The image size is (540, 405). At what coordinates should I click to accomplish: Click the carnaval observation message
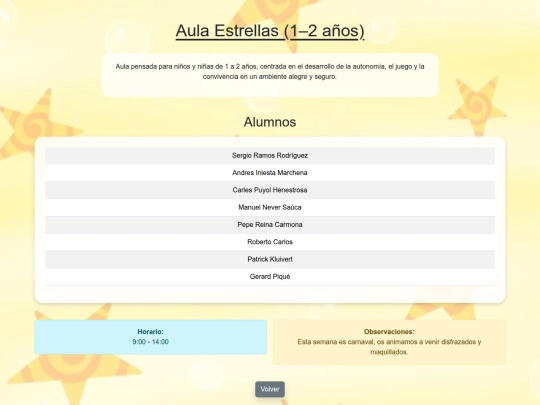point(389,347)
